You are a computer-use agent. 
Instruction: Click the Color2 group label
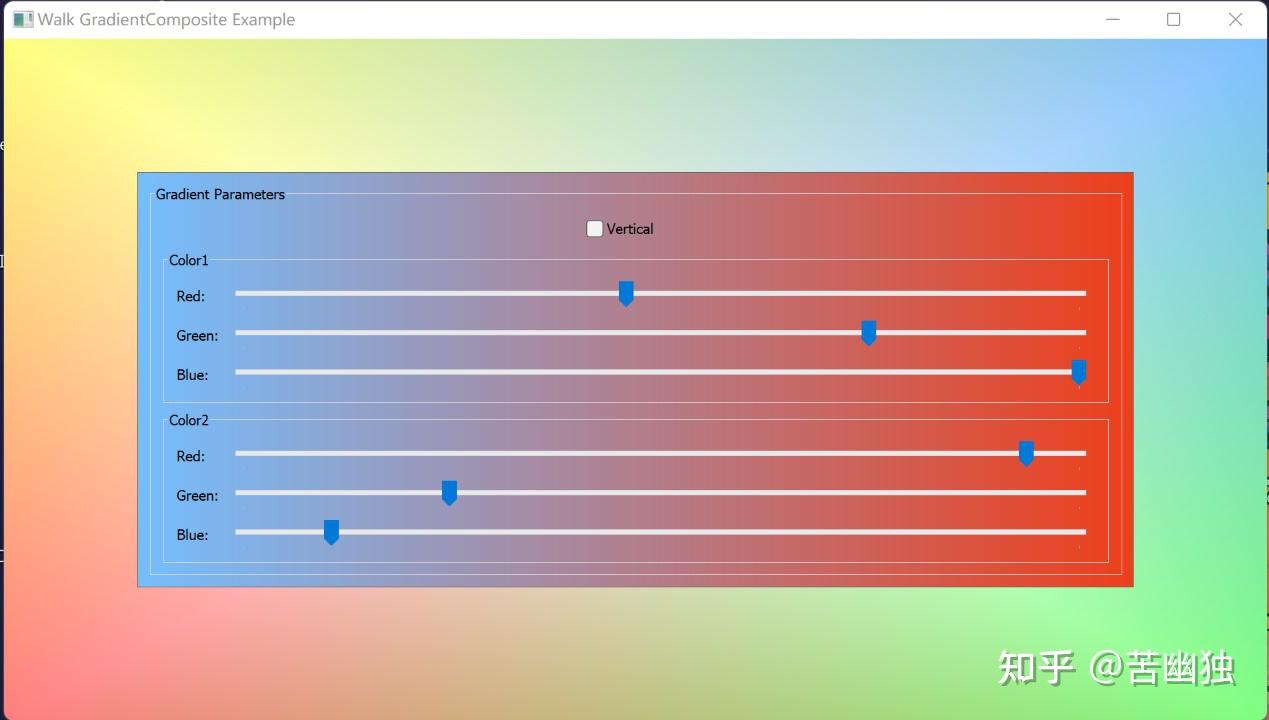click(x=189, y=420)
